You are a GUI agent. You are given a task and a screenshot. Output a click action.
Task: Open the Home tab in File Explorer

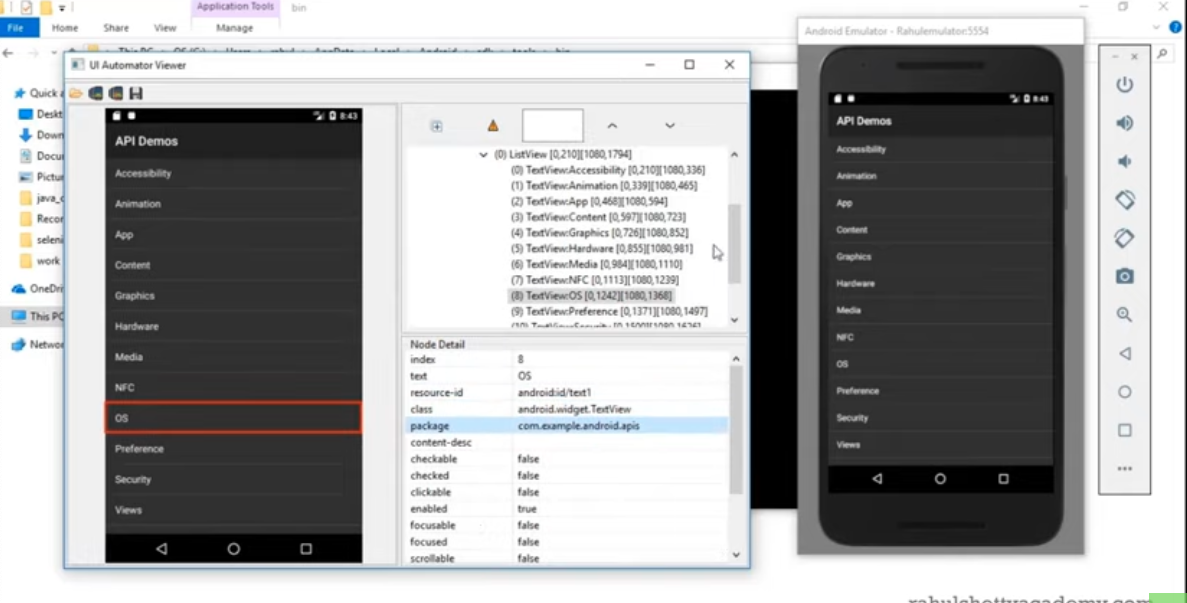click(64, 28)
